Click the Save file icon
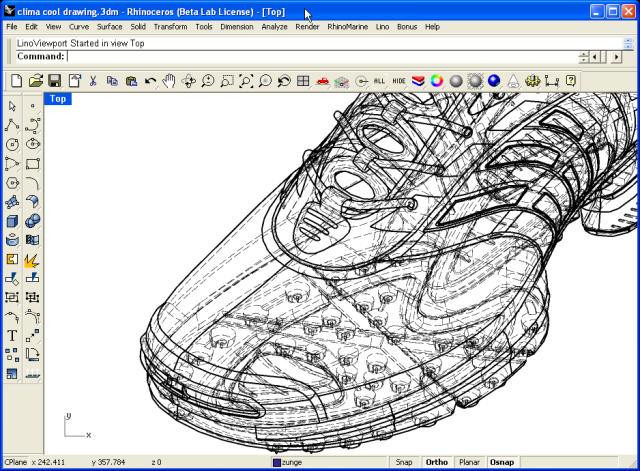The width and height of the screenshot is (640, 471). [55, 80]
